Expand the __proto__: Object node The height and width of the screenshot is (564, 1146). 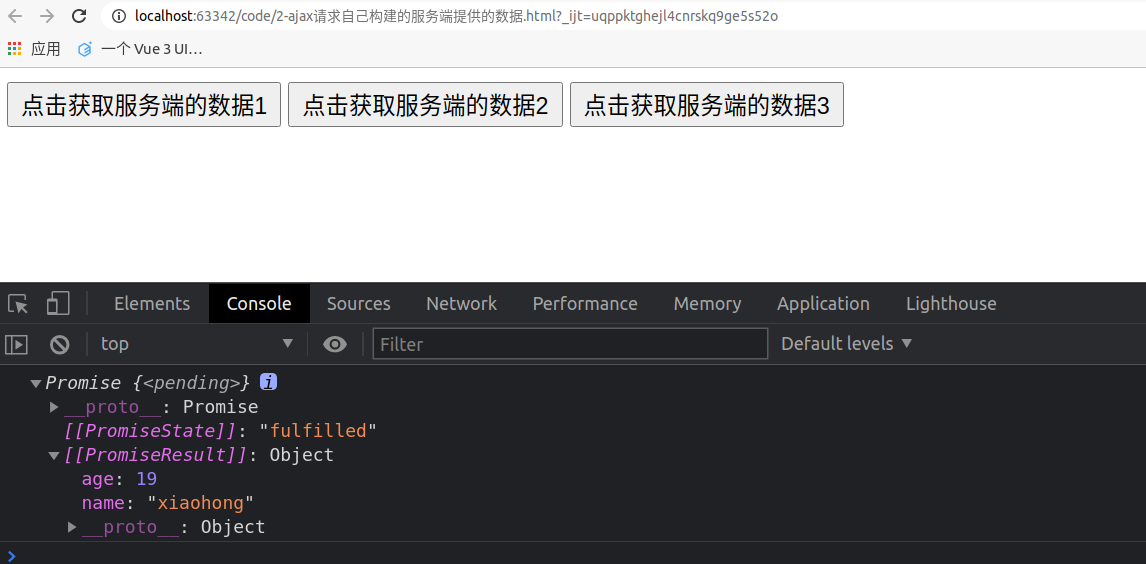point(72,526)
